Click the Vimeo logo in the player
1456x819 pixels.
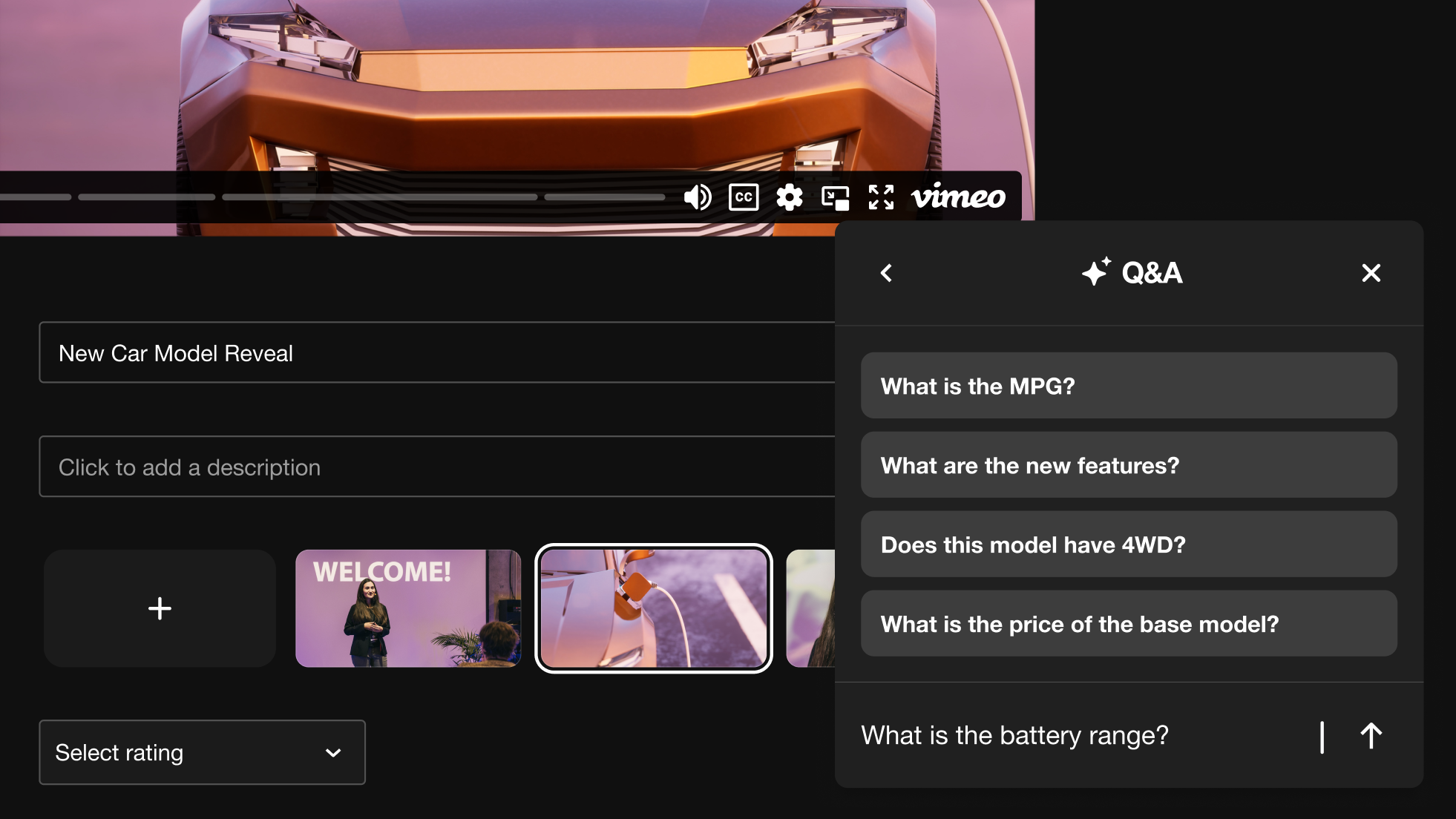tap(958, 197)
